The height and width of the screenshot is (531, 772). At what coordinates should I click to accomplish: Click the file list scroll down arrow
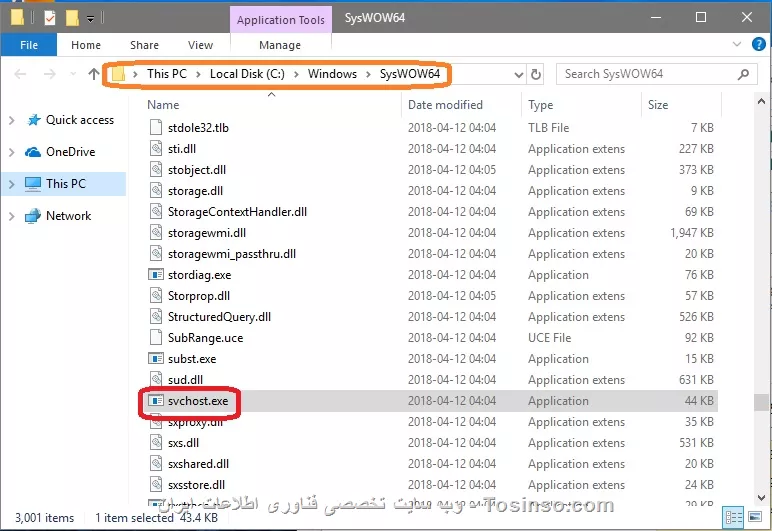[761, 498]
